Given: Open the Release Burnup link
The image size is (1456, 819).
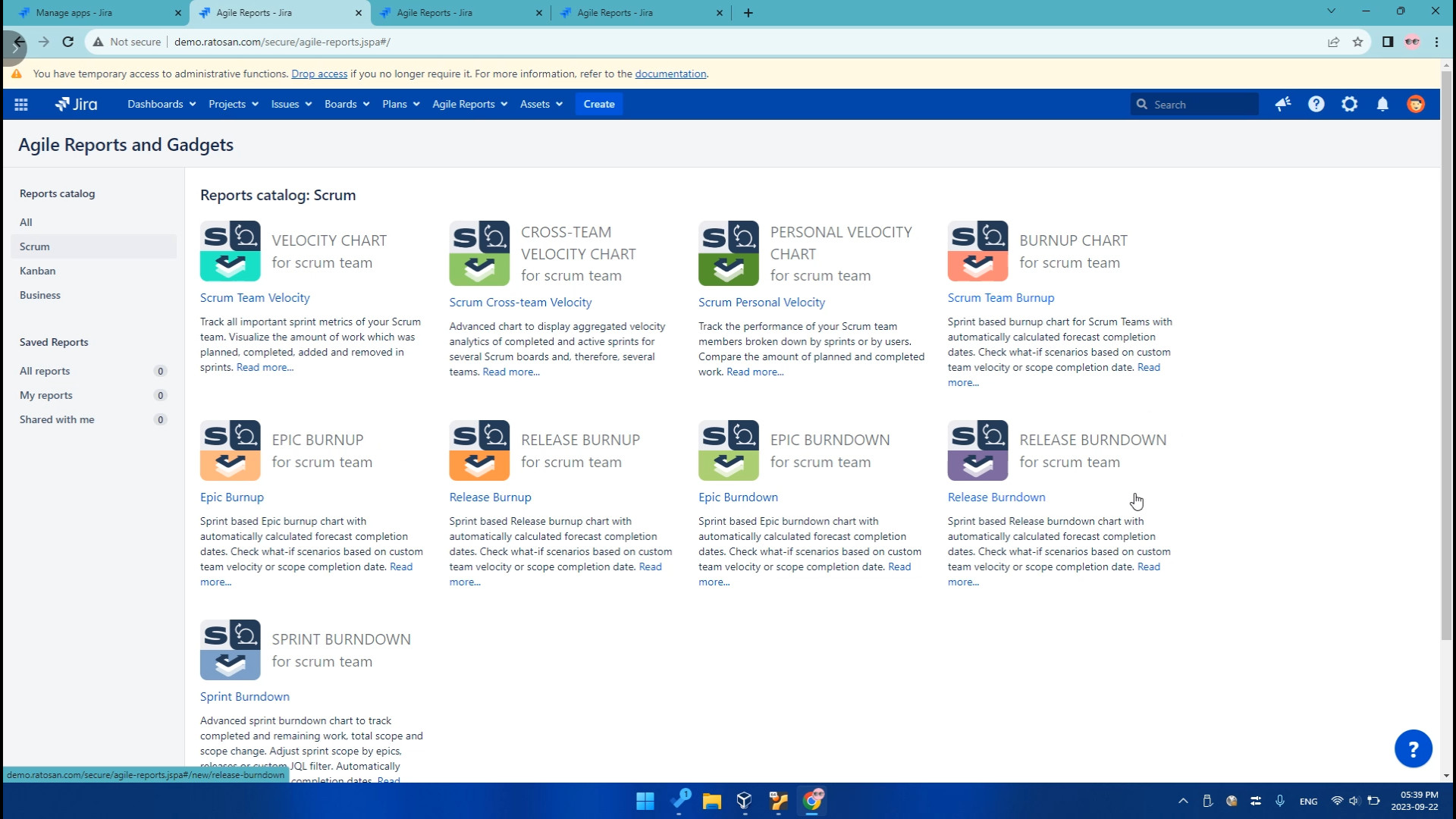Looking at the screenshot, I should 490,497.
